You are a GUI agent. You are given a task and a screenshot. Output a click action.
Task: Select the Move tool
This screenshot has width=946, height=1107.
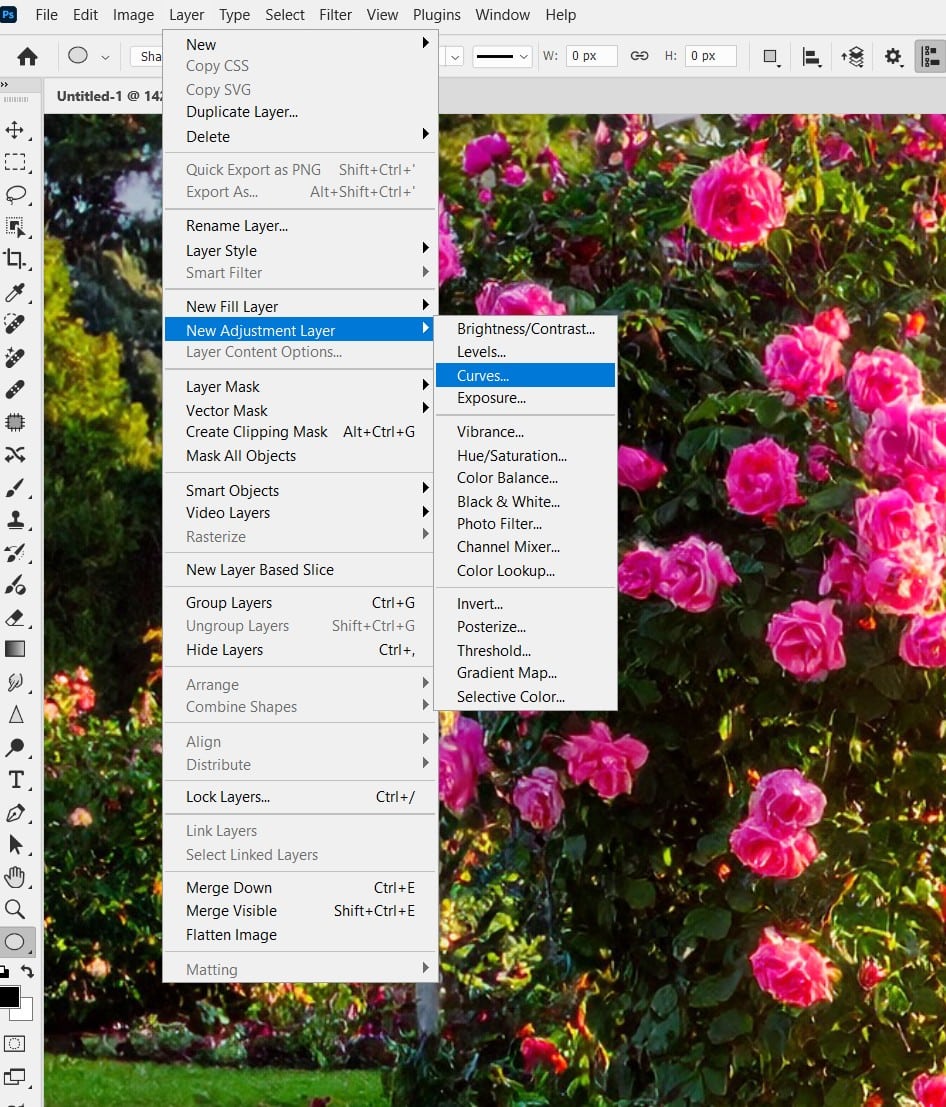[x=15, y=130]
